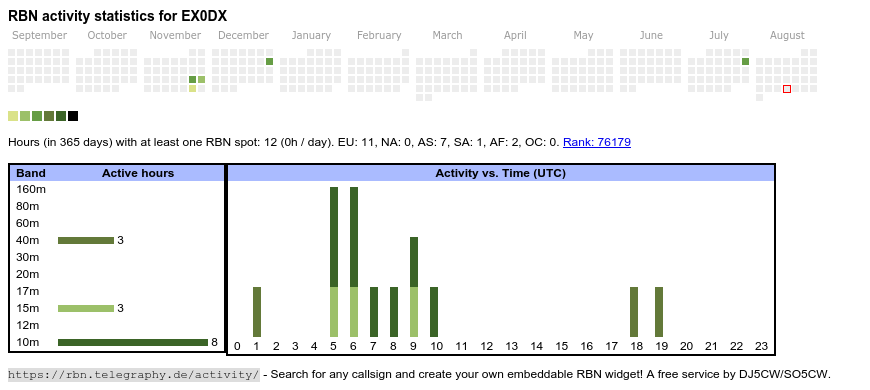870x390 pixels.
Task: Click the December month label
Action: 244,36
